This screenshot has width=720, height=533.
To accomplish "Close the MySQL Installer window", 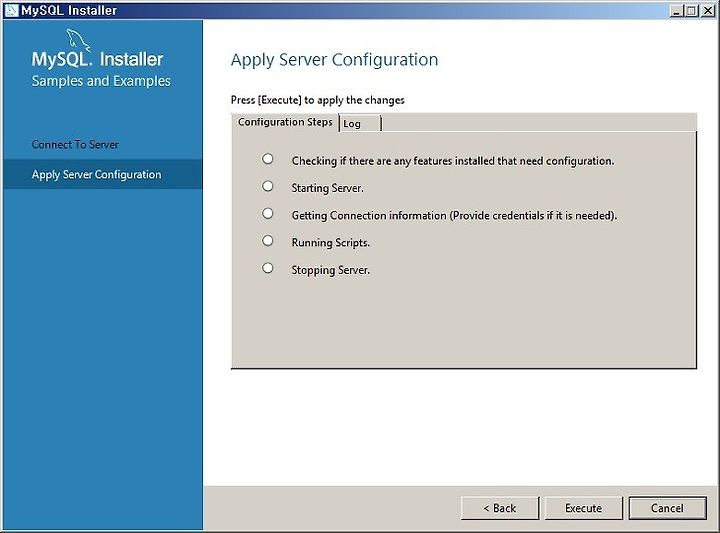I will (x=708, y=11).
